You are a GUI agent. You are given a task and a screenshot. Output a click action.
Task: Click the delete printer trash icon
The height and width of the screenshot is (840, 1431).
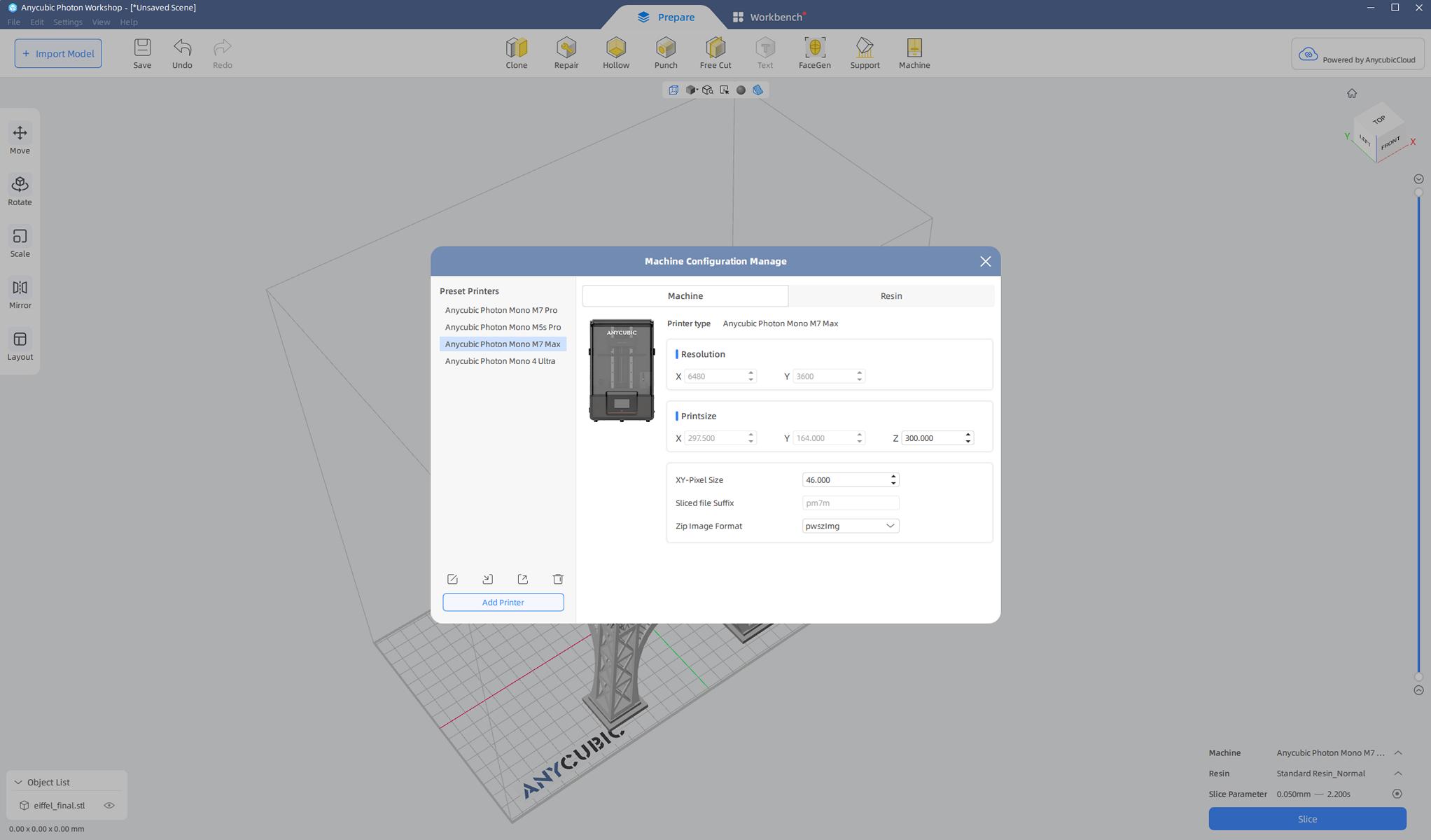pos(557,579)
